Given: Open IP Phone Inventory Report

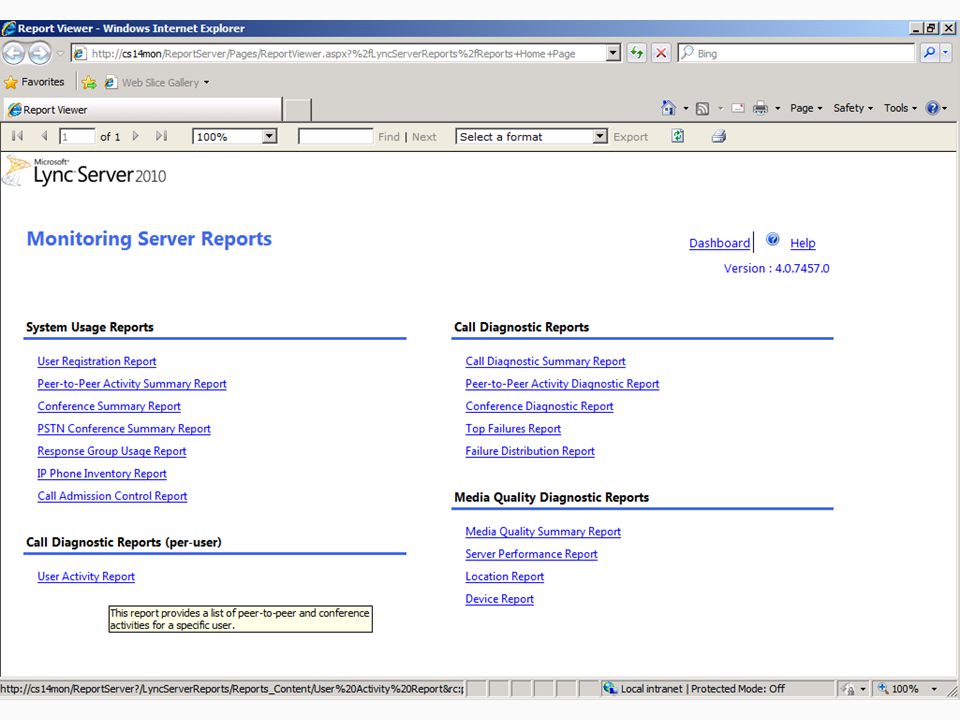Looking at the screenshot, I should coord(102,474).
